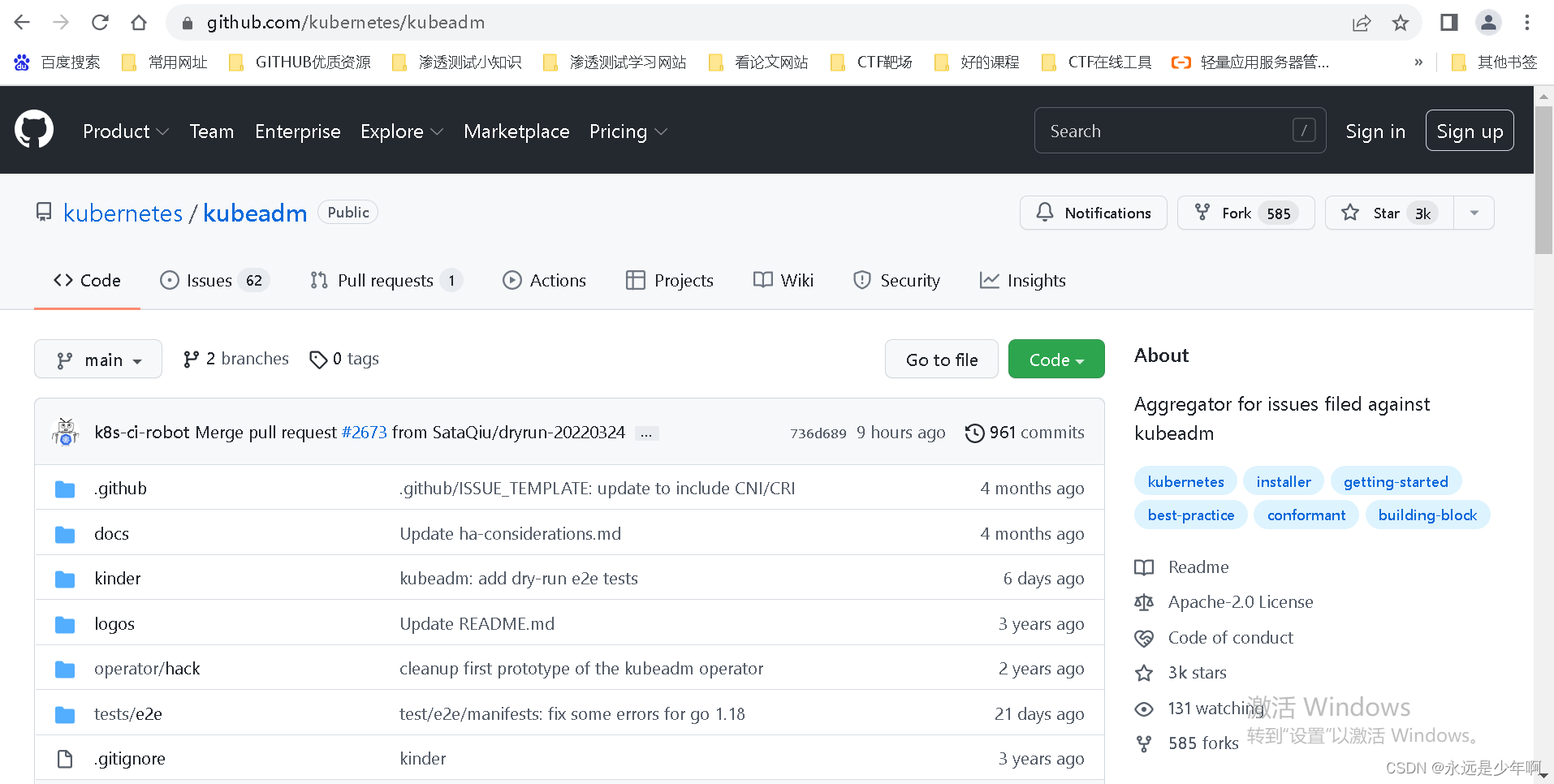Show more bookmarks with double chevron
1554x784 pixels.
click(x=1418, y=62)
